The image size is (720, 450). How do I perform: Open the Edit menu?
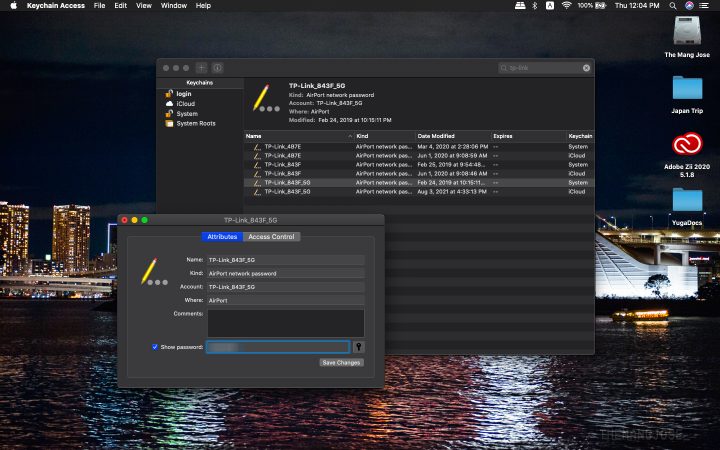tap(121, 6)
